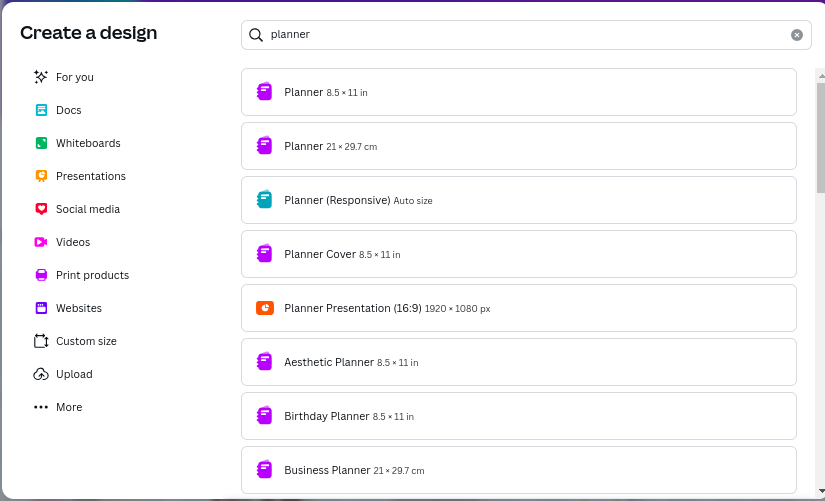Click the Planner Cover notebook icon
Viewport: 825px width, 501px height.
(264, 254)
